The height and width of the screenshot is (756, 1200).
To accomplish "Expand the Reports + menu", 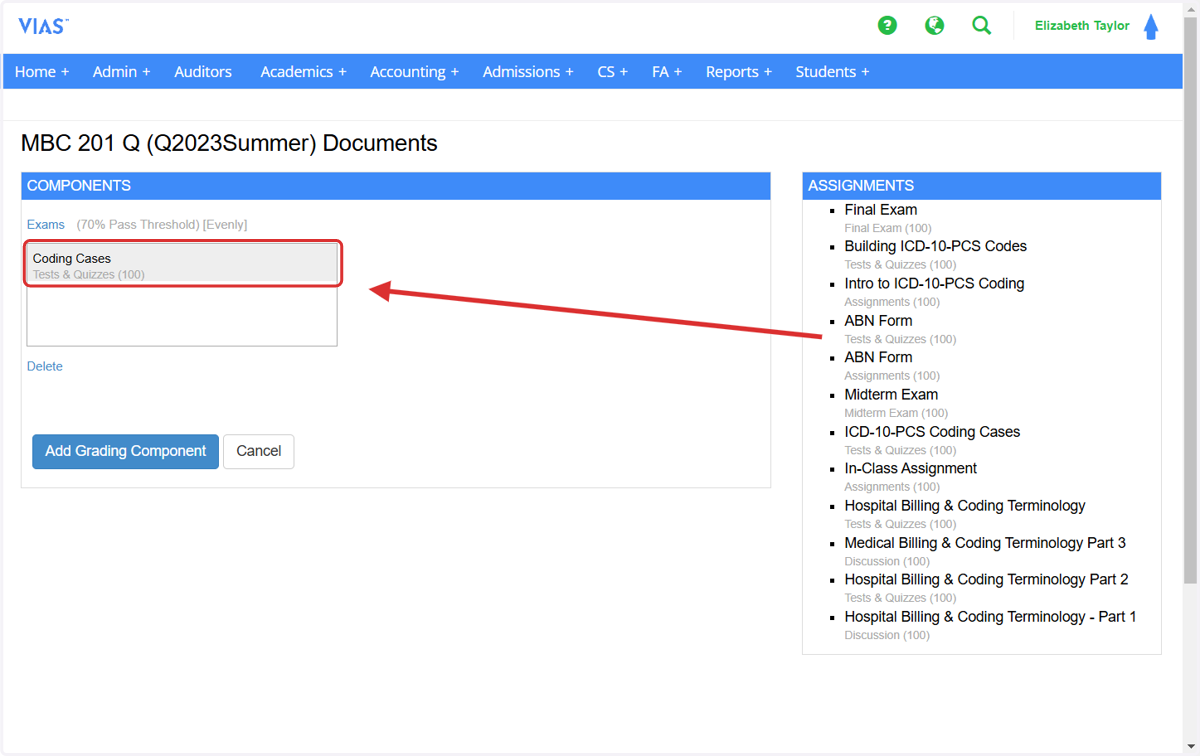I will tap(739, 72).
